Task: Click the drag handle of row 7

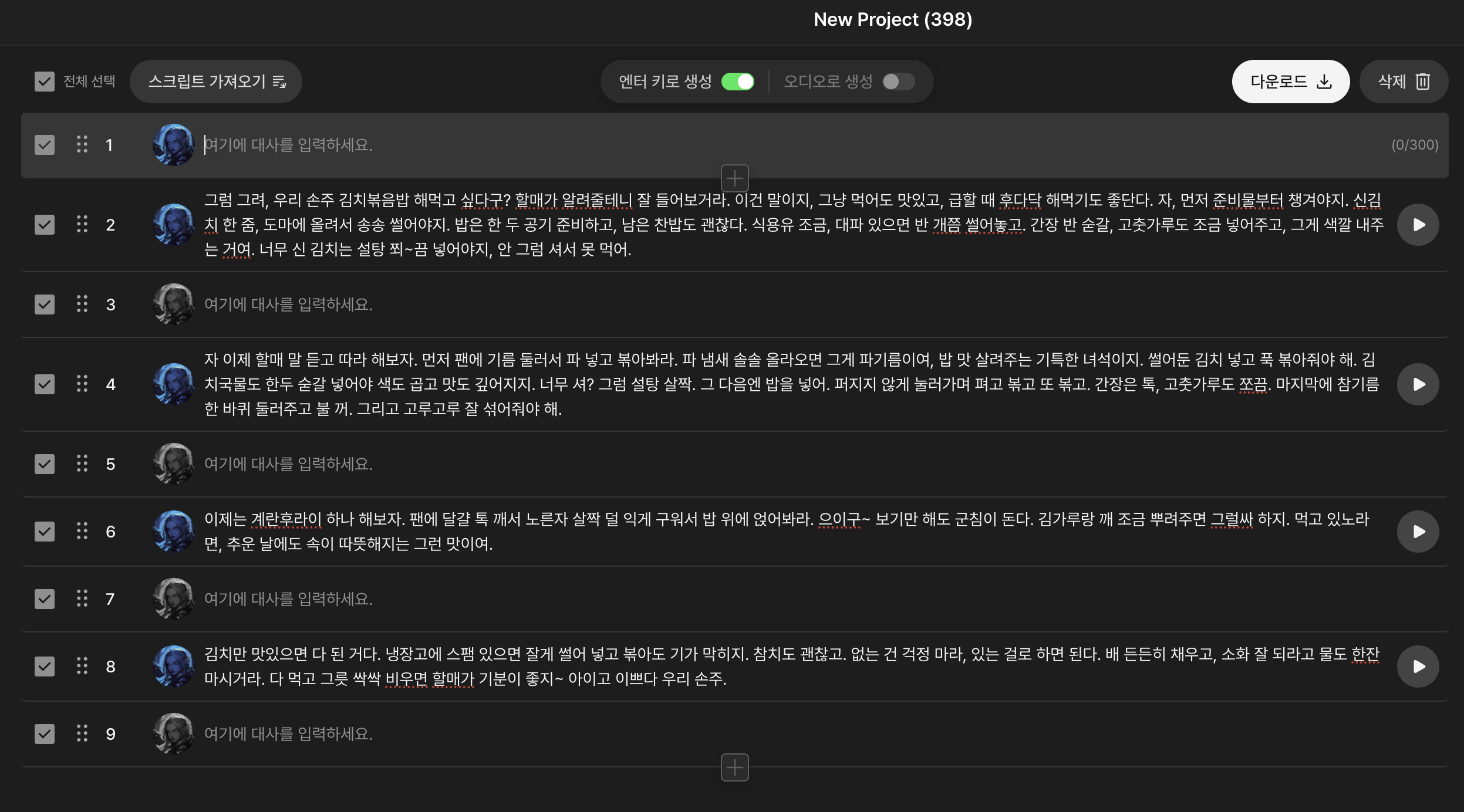Action: point(82,598)
